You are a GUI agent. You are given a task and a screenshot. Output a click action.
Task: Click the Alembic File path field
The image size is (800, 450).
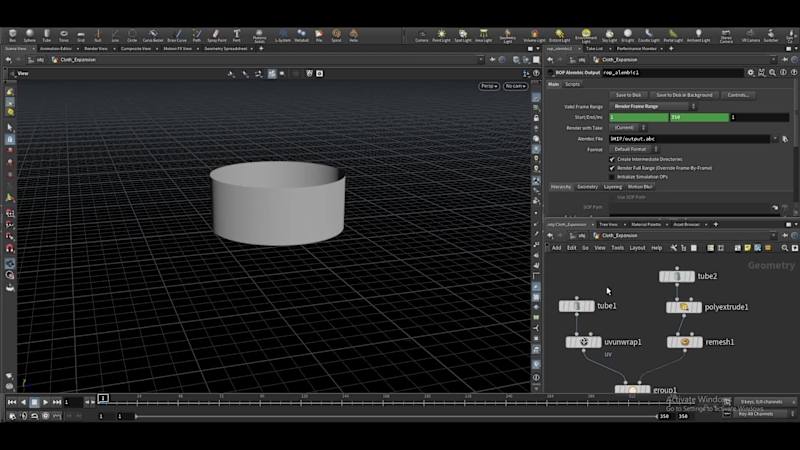[x=690, y=139]
